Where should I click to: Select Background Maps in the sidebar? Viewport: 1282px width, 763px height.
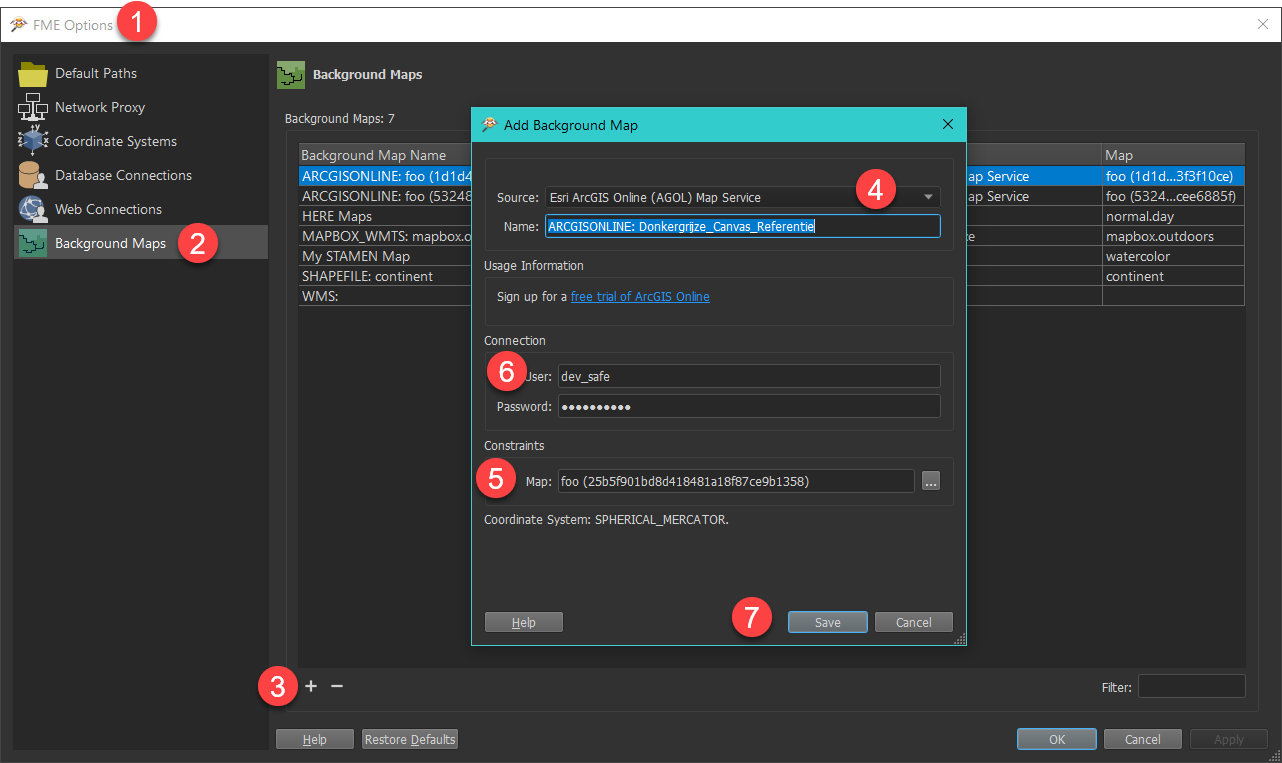[141, 243]
